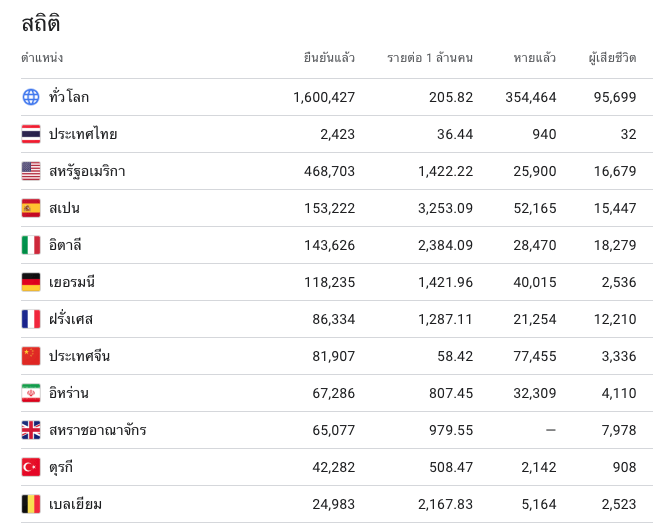Screen dimensions: 666x530
Task: Click the ตำแหน่ง column header
Action: [42, 57]
